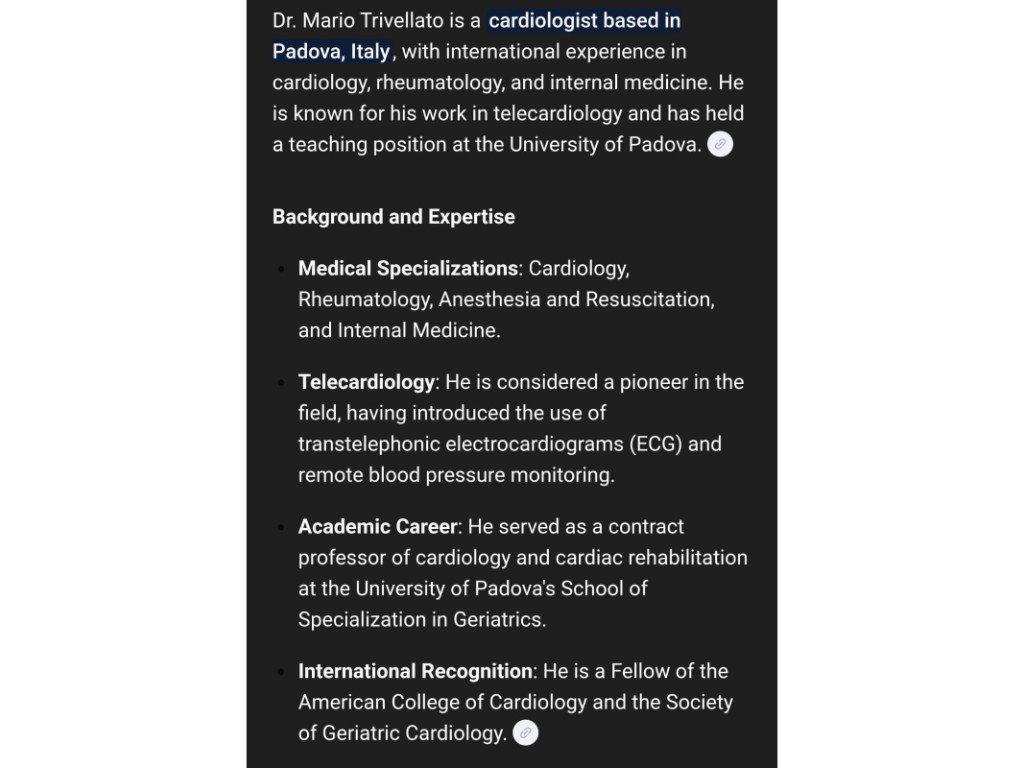Click the highlighted "Padova, Italy" text
Screen dimensions: 1024x768
pos(331,52)
